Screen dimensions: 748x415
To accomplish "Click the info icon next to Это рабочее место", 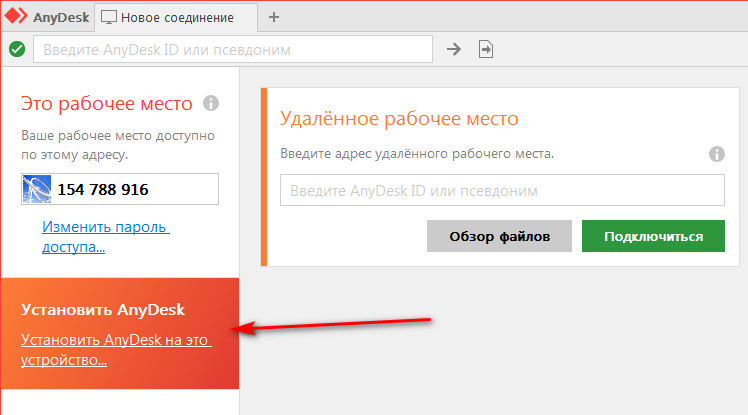I will point(211,103).
